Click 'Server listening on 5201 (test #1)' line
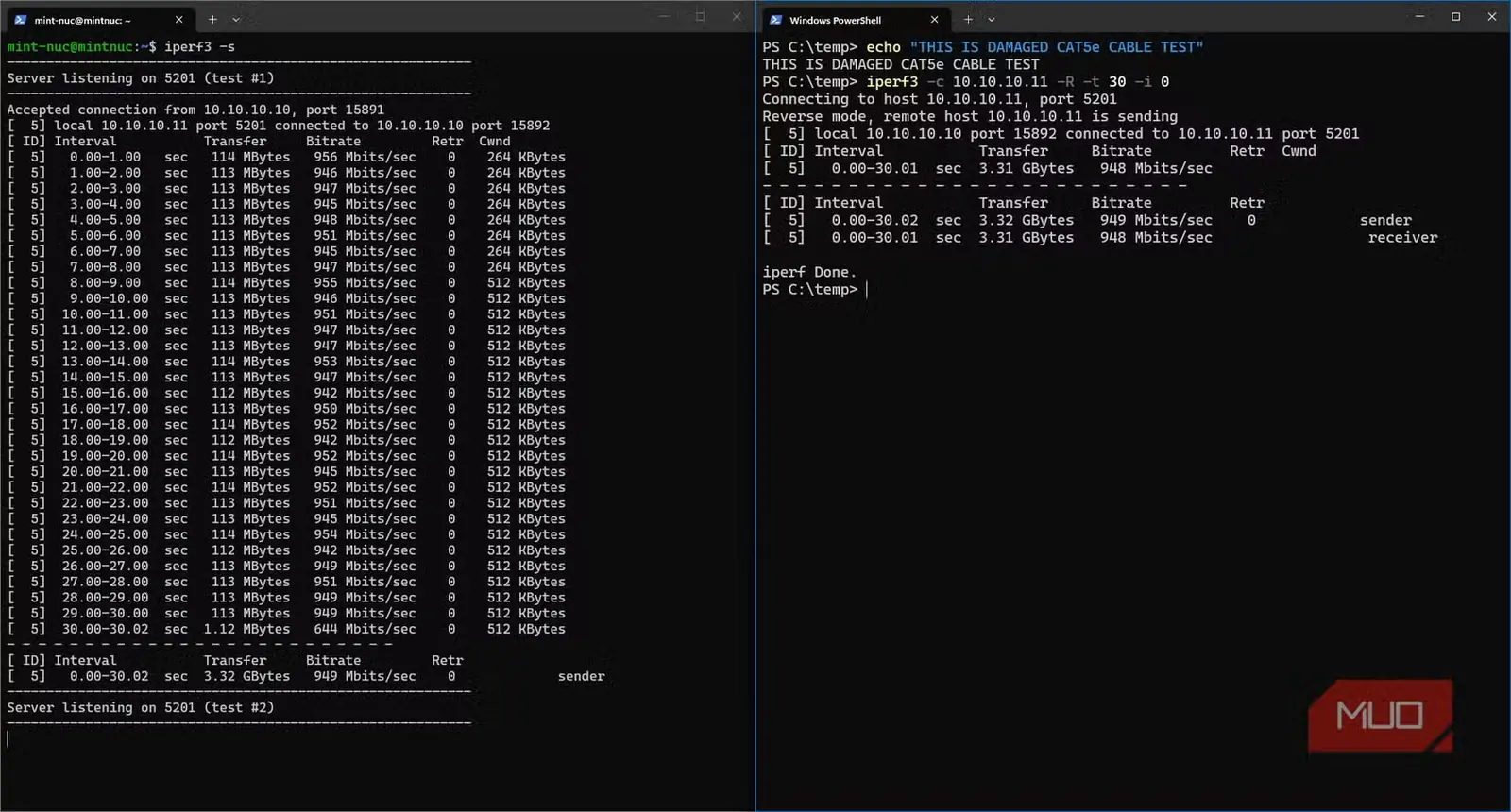 (x=141, y=78)
